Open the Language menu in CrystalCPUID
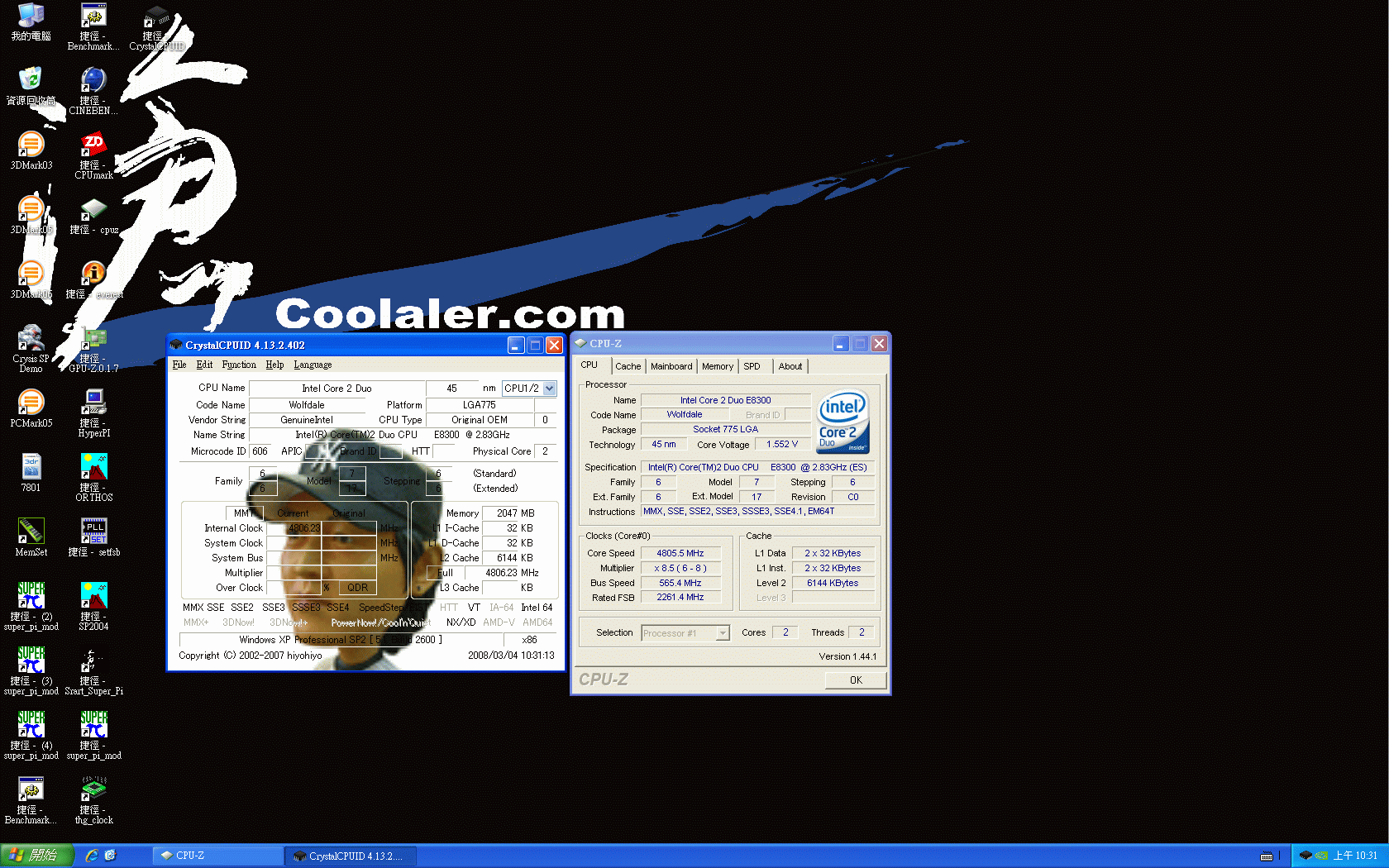Screen dimensions: 1389x868 (313, 365)
